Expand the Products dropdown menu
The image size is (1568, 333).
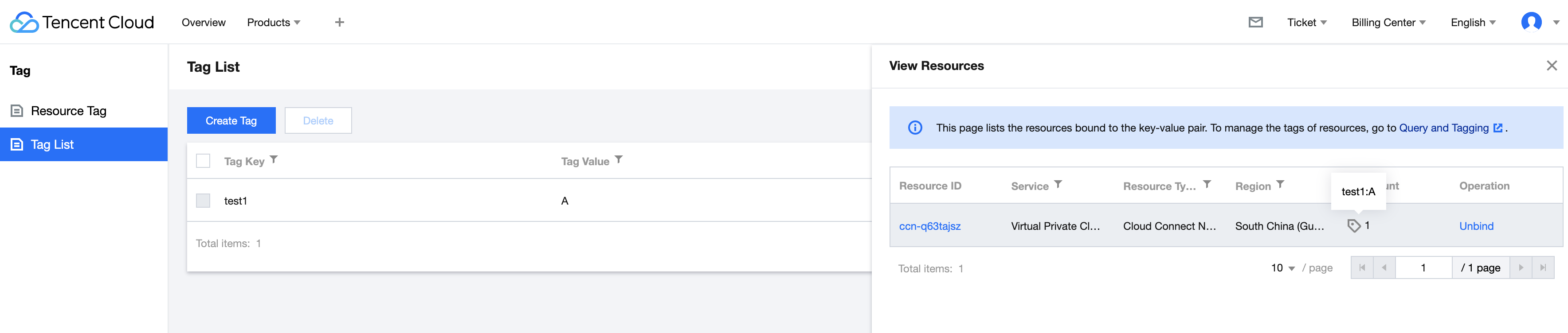click(x=273, y=23)
